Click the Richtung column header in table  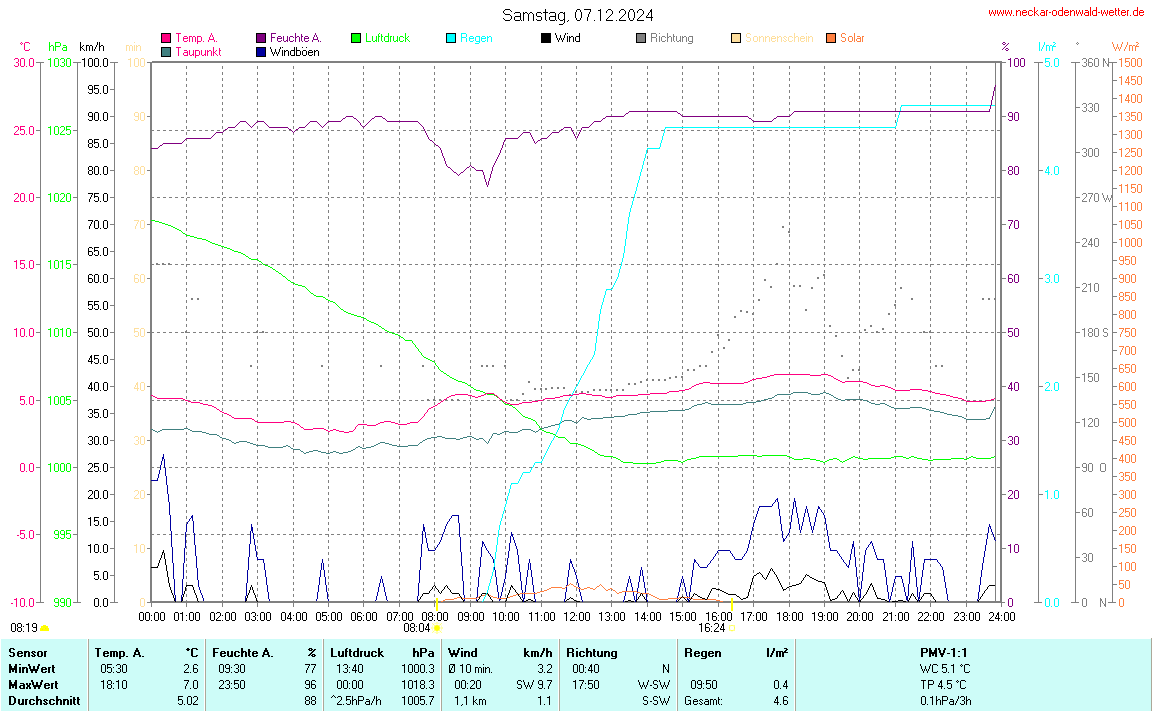tap(590, 653)
